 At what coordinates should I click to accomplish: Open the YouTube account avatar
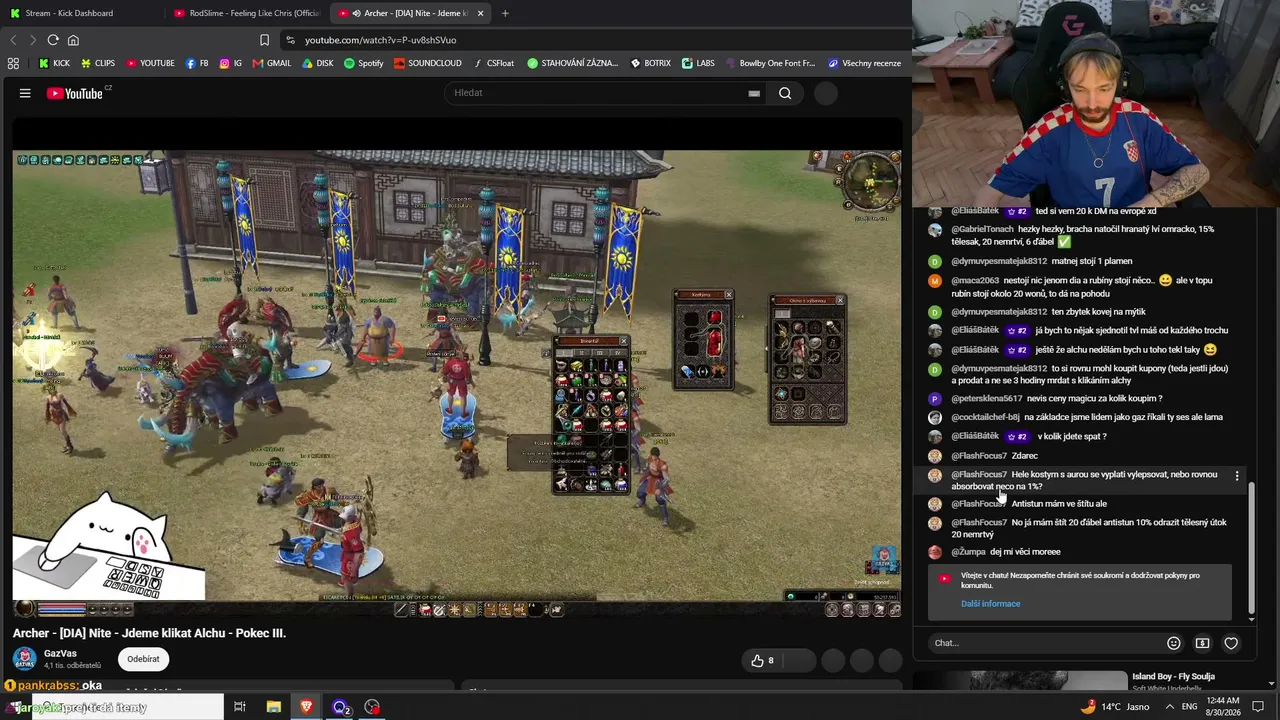coord(826,93)
